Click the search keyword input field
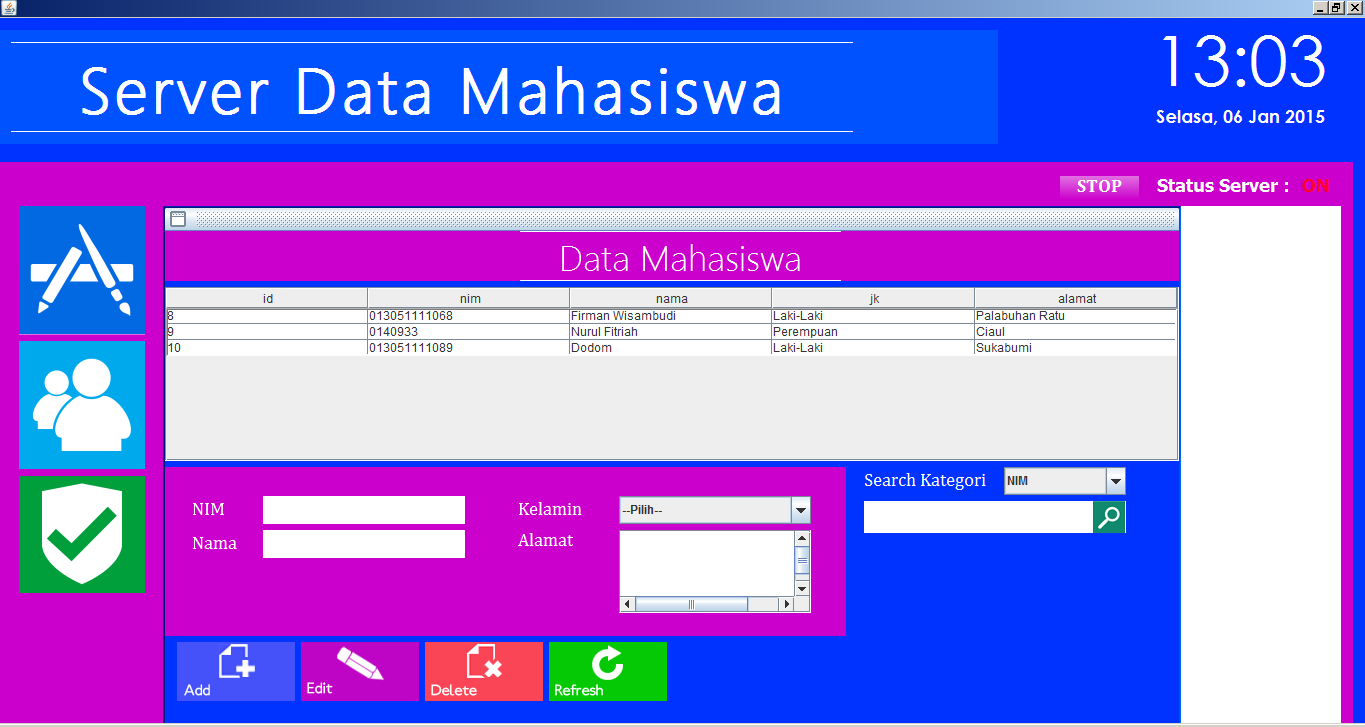The height and width of the screenshot is (727, 1365). tap(978, 517)
